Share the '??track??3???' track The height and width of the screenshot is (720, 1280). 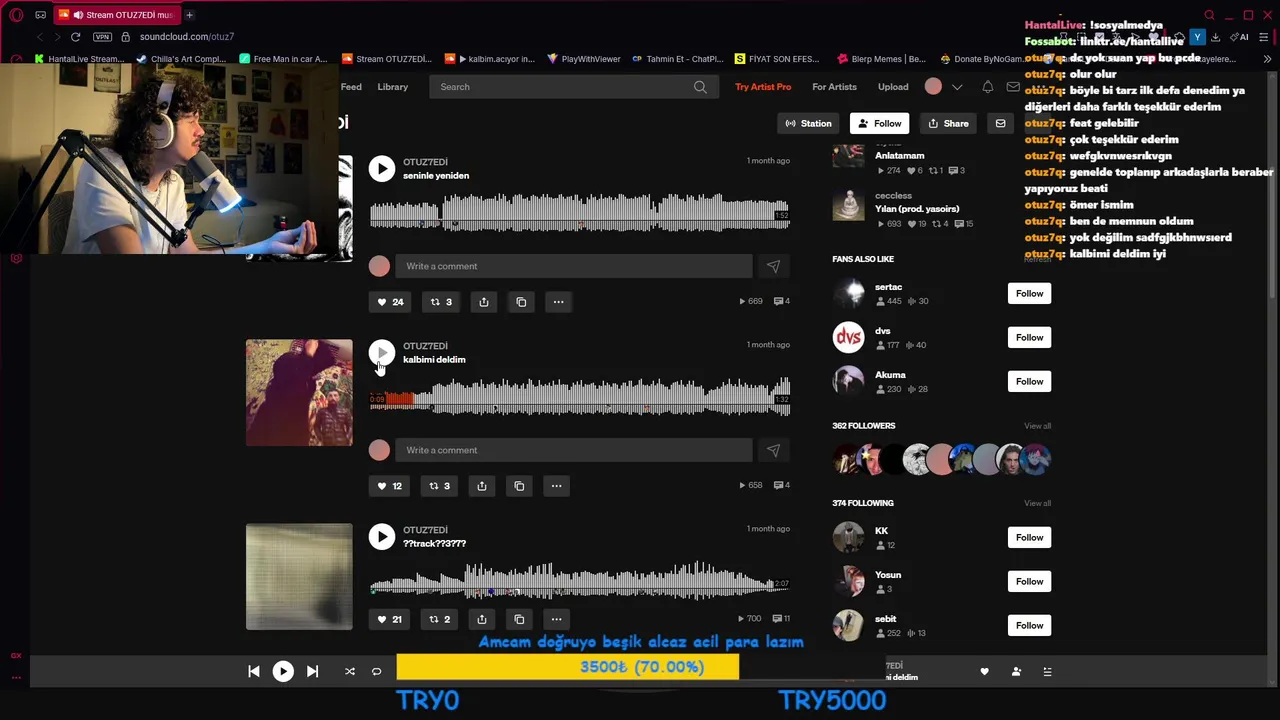pyautogui.click(x=482, y=619)
